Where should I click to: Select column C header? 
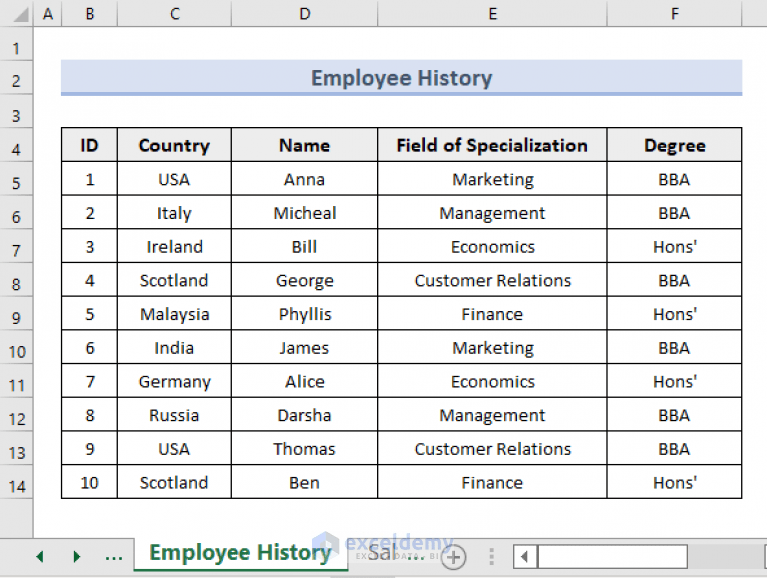pyautogui.click(x=174, y=14)
